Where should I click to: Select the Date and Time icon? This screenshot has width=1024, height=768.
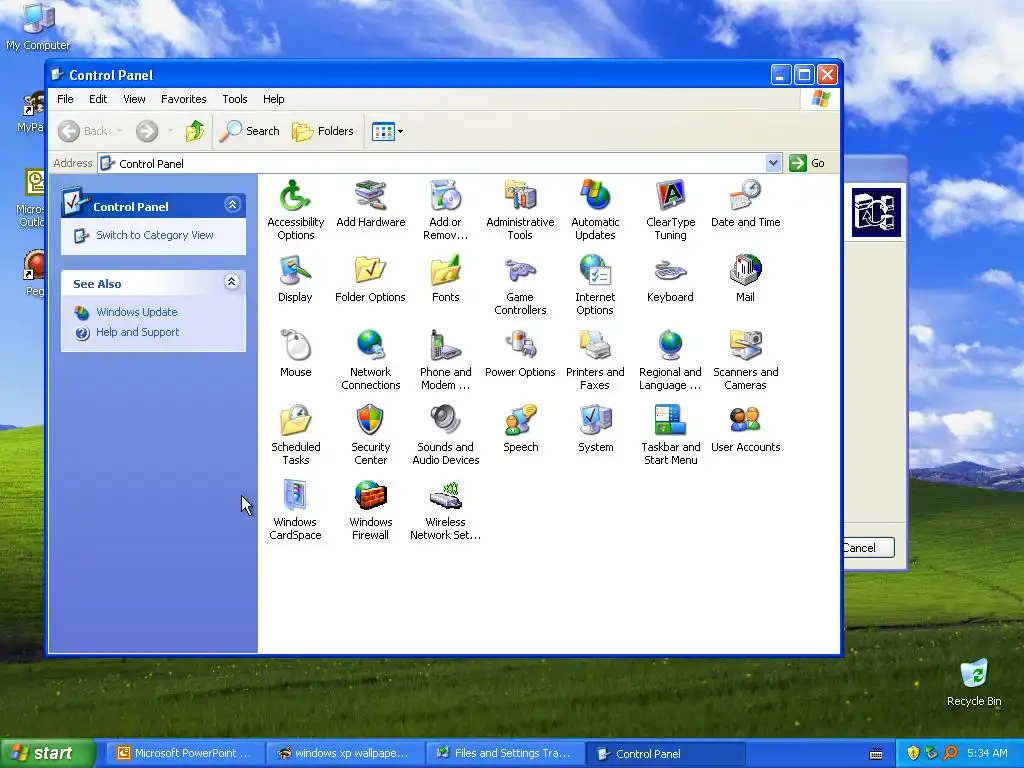pyautogui.click(x=745, y=196)
